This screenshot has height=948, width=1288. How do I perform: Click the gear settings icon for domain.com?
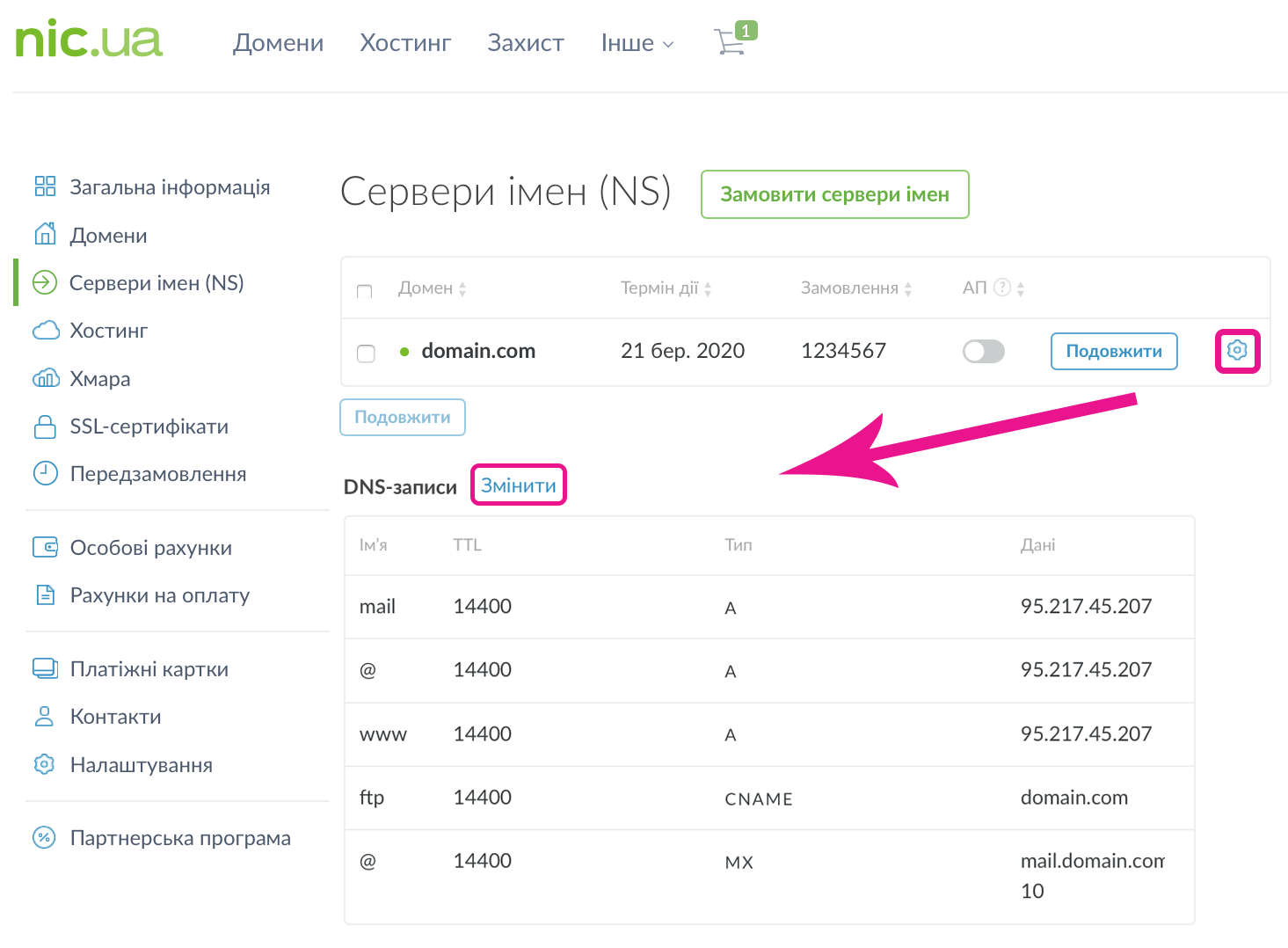[1236, 350]
